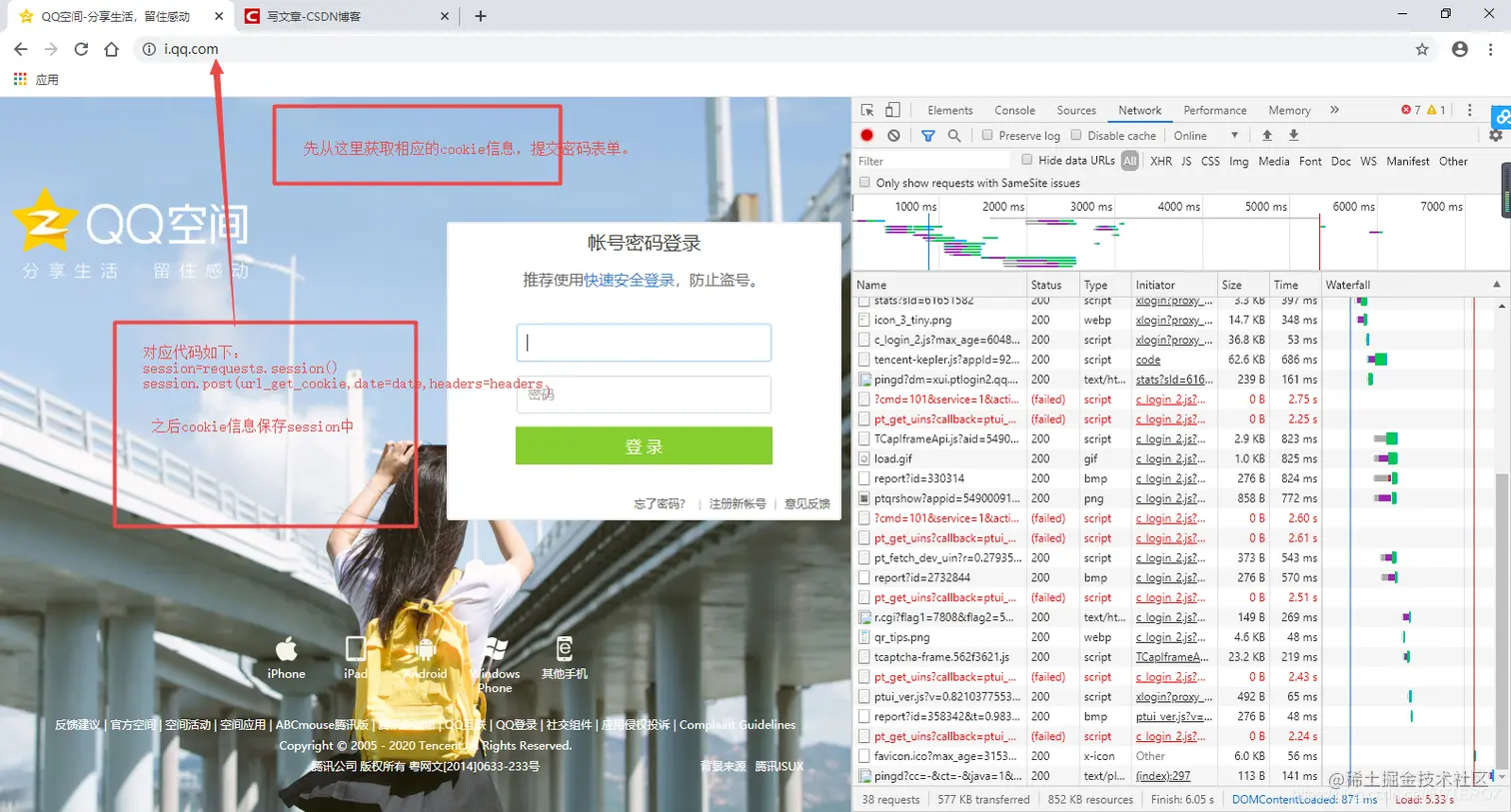Image resolution: width=1511 pixels, height=812 pixels.
Task: Click the clear network log icon
Action: point(893,136)
